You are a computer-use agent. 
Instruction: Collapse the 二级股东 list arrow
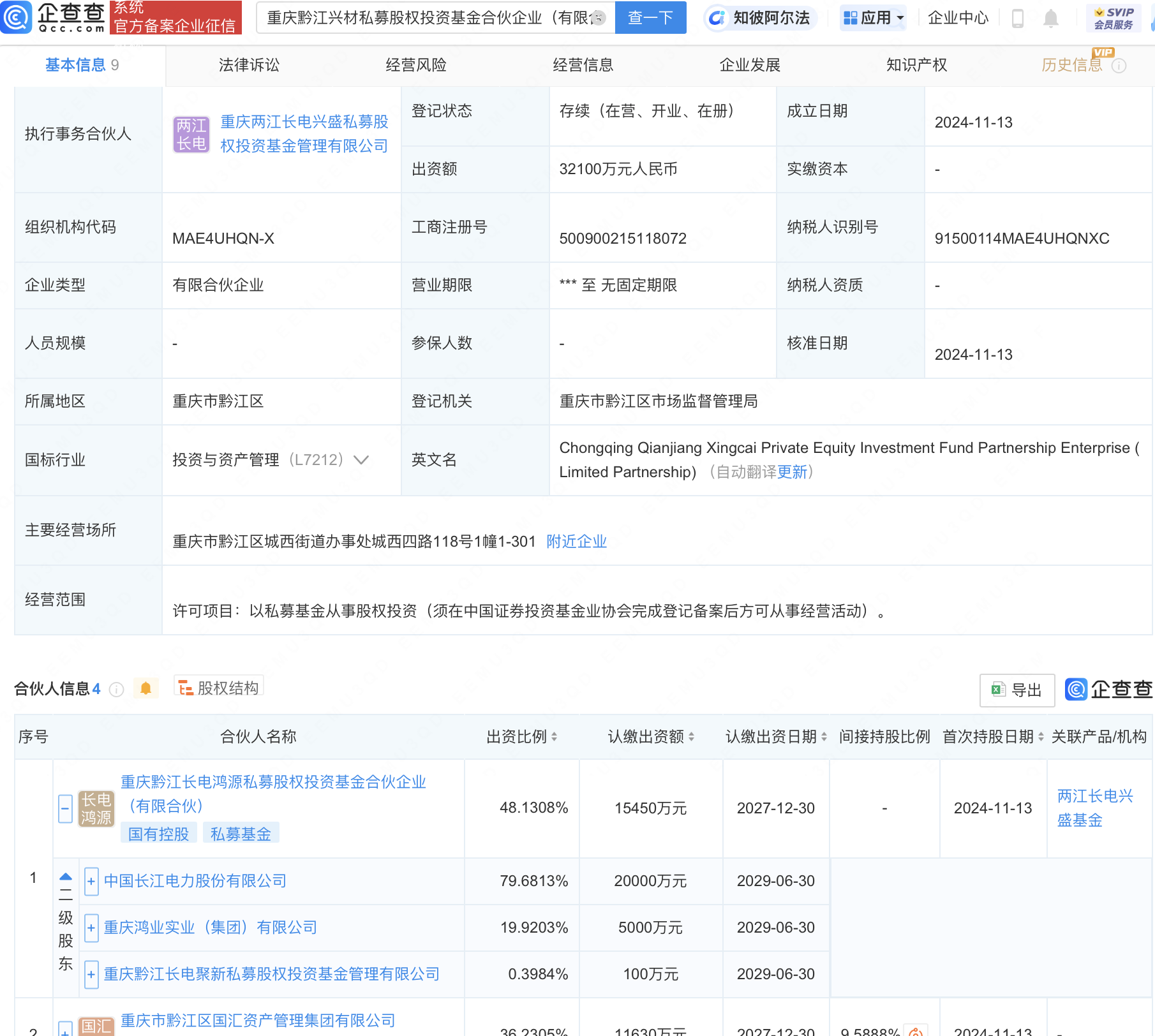pos(66,877)
